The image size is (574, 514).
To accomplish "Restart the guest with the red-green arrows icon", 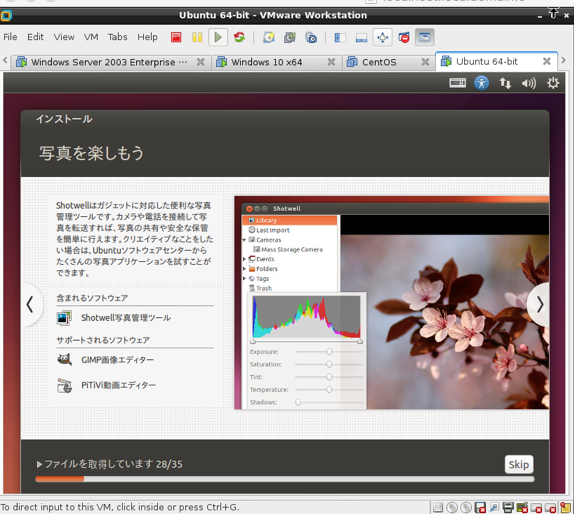I will [239, 37].
